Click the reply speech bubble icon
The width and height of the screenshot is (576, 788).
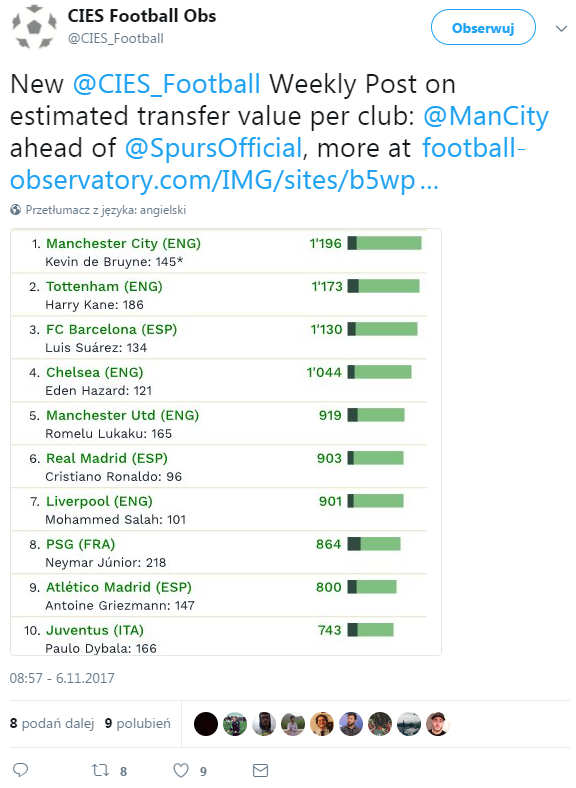[20, 770]
